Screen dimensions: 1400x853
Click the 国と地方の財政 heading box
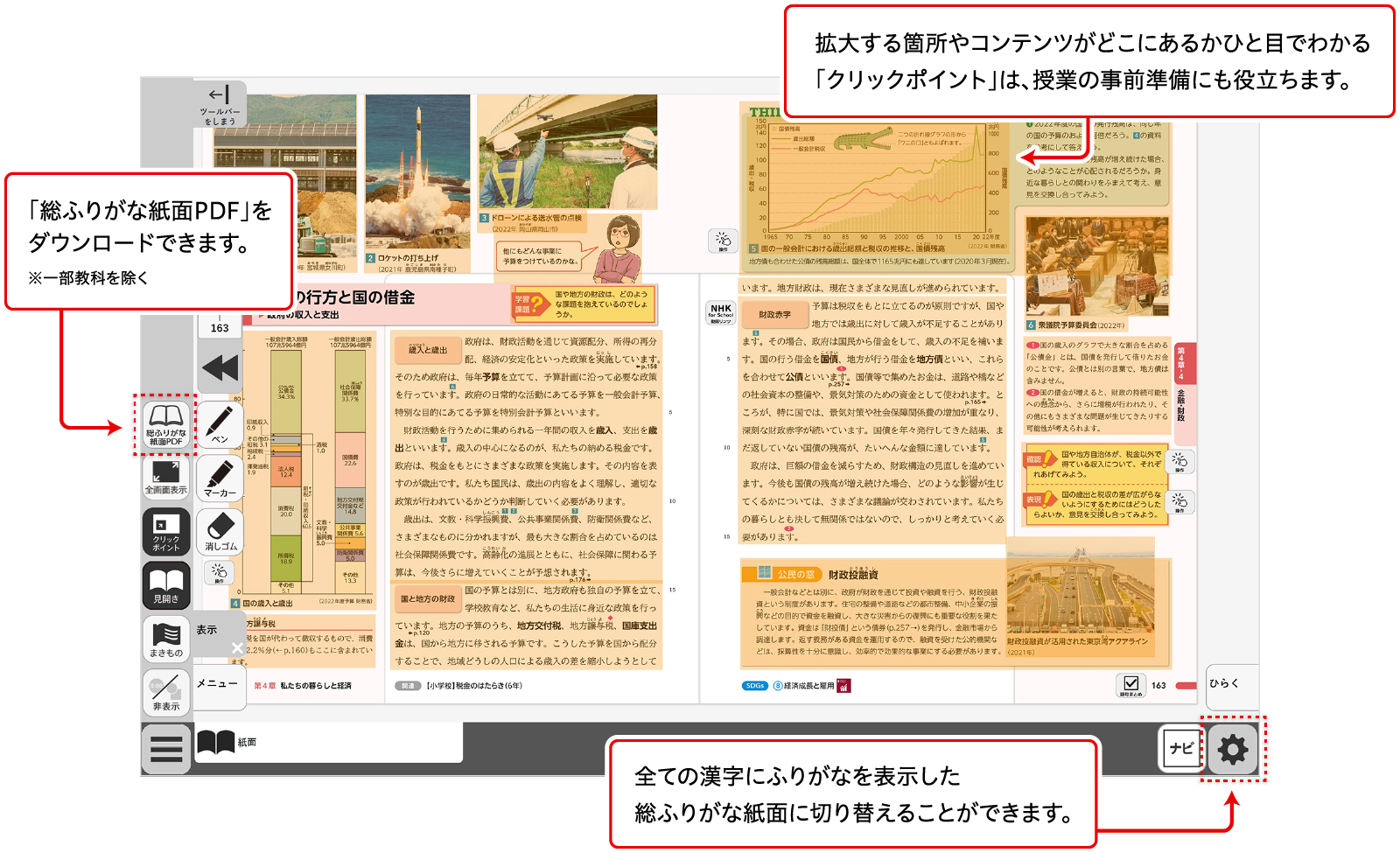coord(428,598)
